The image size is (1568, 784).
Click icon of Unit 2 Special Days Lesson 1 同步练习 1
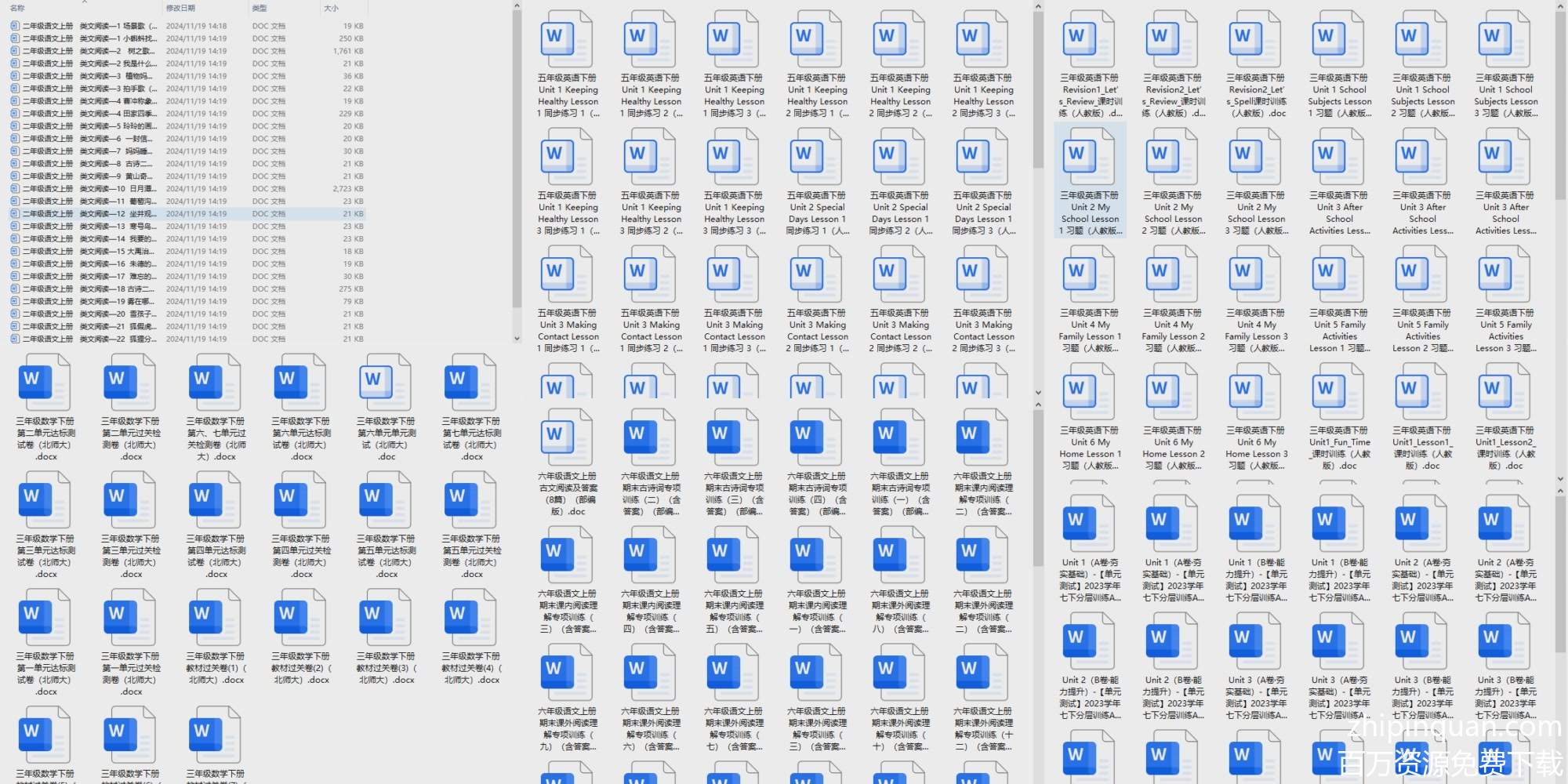coord(817,157)
